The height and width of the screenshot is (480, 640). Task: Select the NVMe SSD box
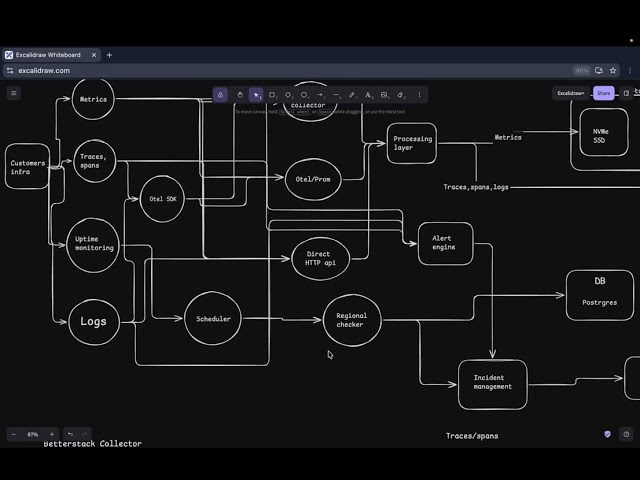point(604,132)
